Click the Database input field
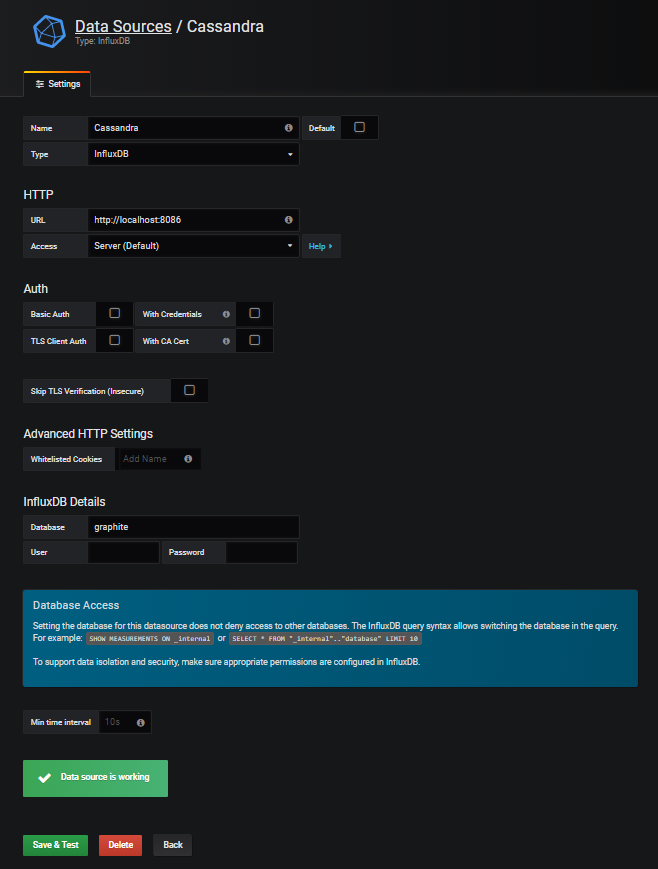This screenshot has width=658, height=869. [x=193, y=526]
